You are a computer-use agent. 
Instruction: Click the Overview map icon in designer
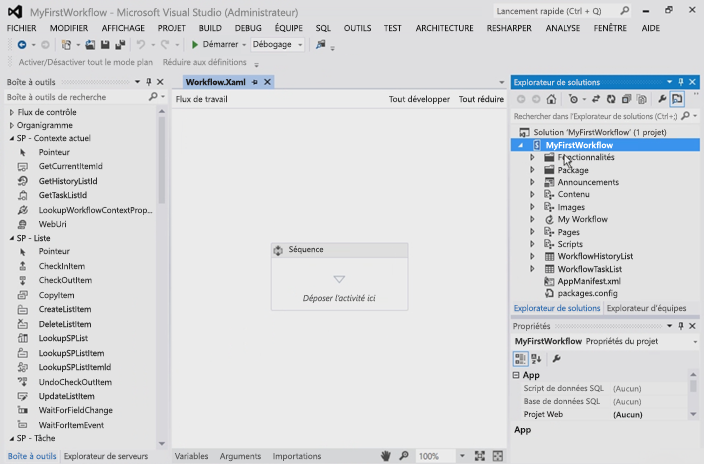pos(497,456)
